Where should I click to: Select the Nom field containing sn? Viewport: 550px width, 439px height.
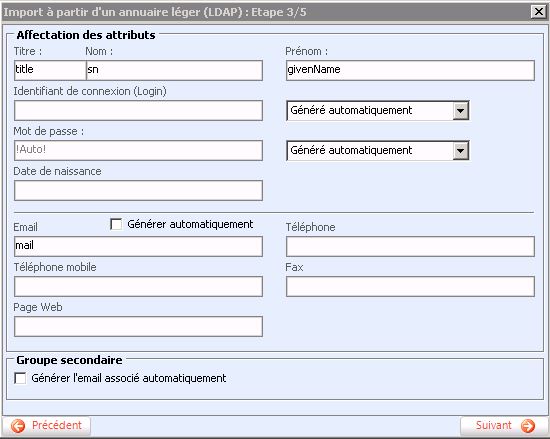point(174,70)
